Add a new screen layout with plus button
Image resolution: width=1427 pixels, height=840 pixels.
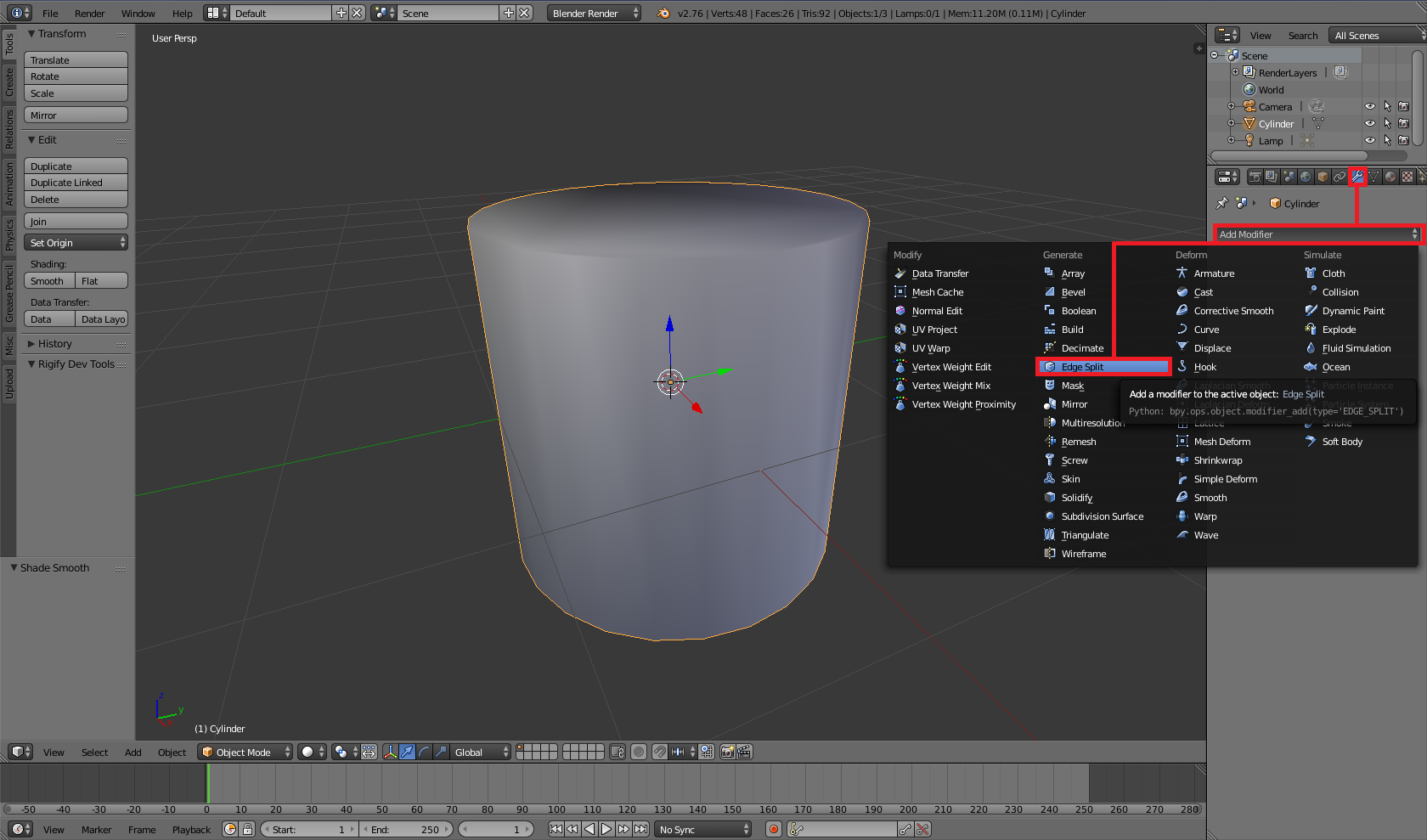point(341,13)
